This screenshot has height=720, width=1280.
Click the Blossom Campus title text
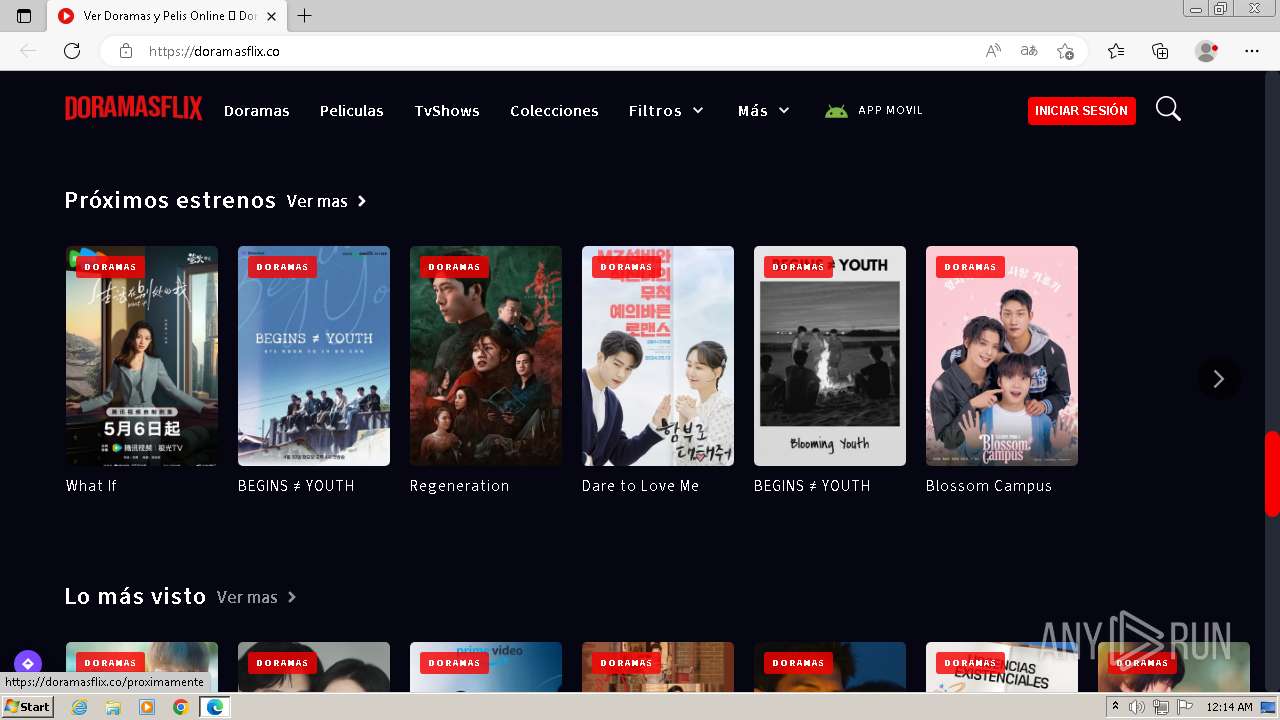point(989,486)
